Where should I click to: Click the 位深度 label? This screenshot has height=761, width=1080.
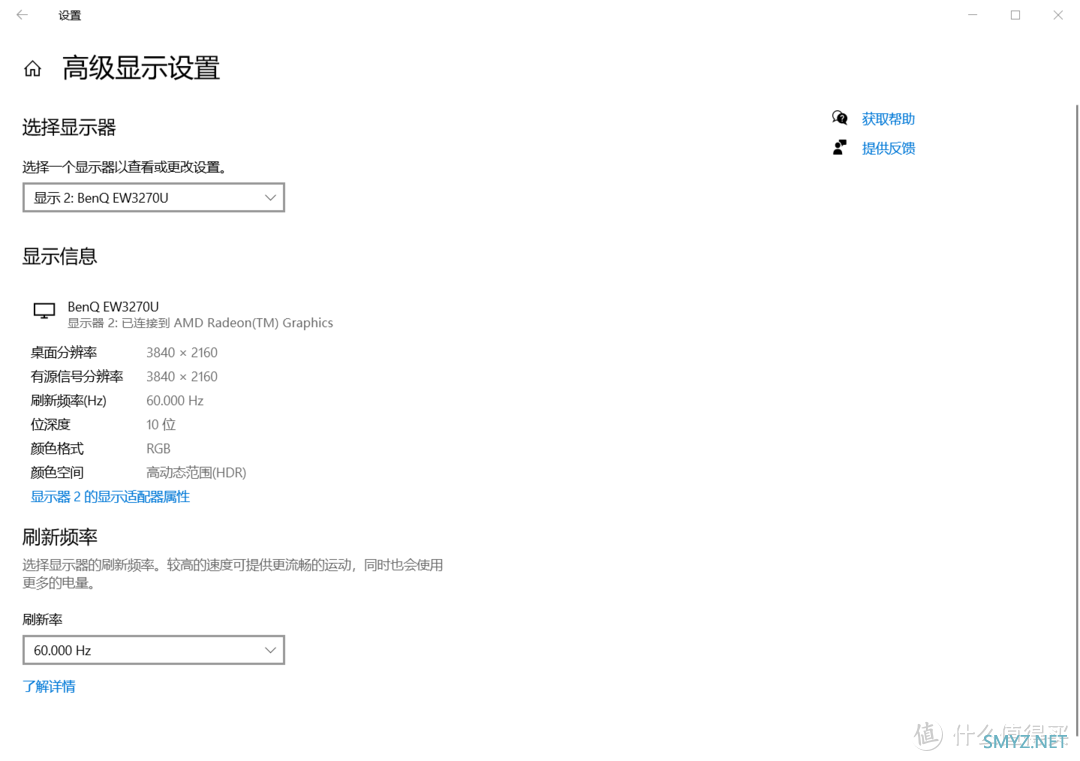(x=50, y=425)
